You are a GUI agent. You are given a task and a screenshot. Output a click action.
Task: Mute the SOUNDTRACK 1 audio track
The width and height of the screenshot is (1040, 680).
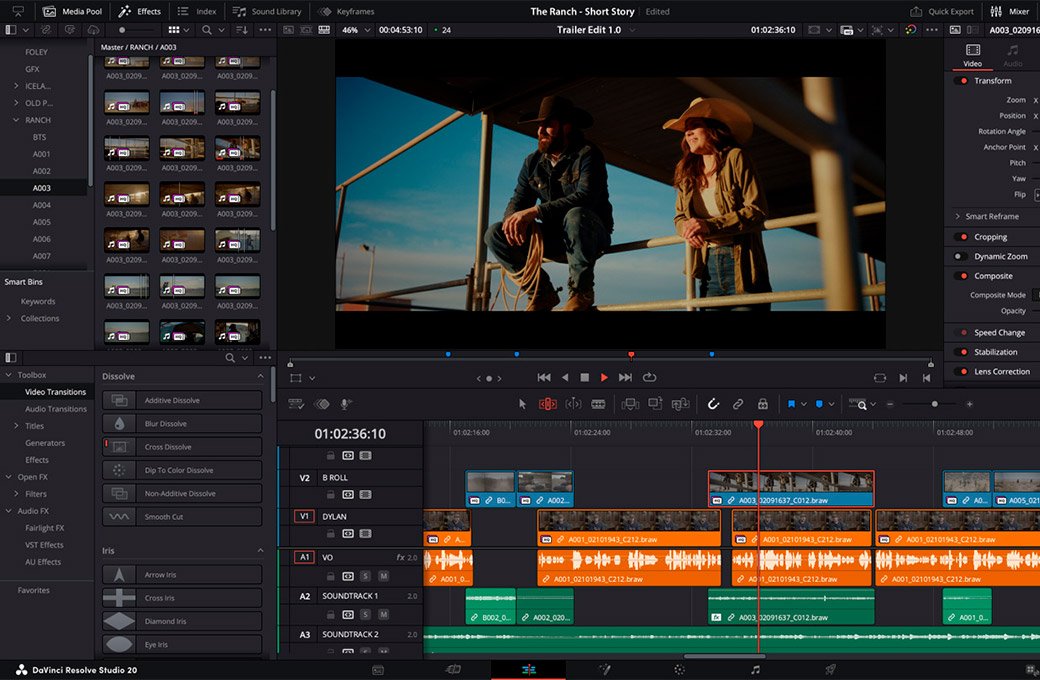[x=383, y=614]
